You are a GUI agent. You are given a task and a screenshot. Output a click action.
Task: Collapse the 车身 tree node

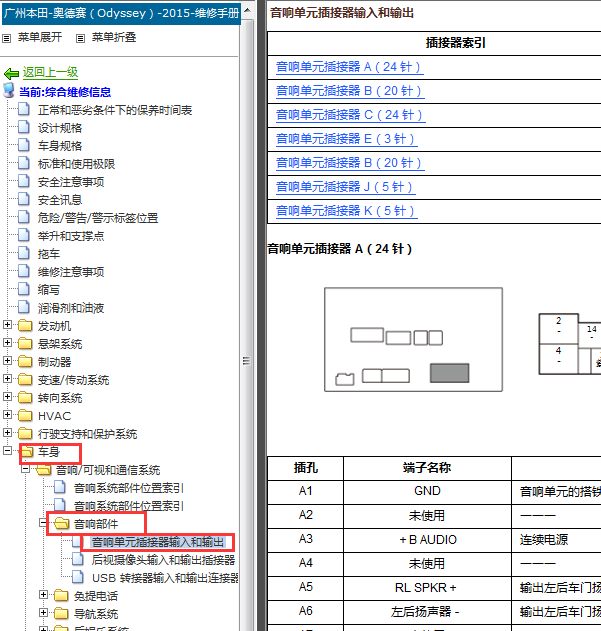(7, 450)
